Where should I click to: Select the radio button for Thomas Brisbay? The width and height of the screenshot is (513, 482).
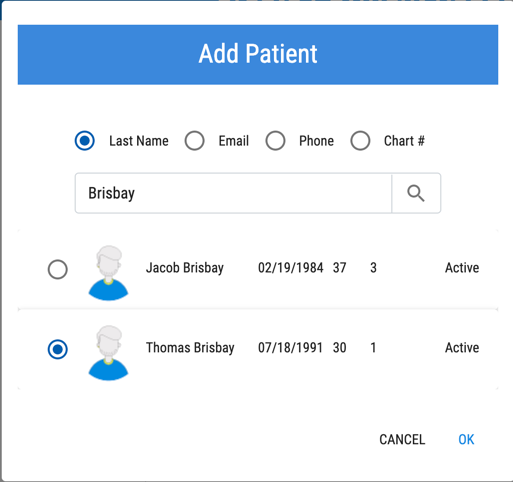tap(58, 349)
